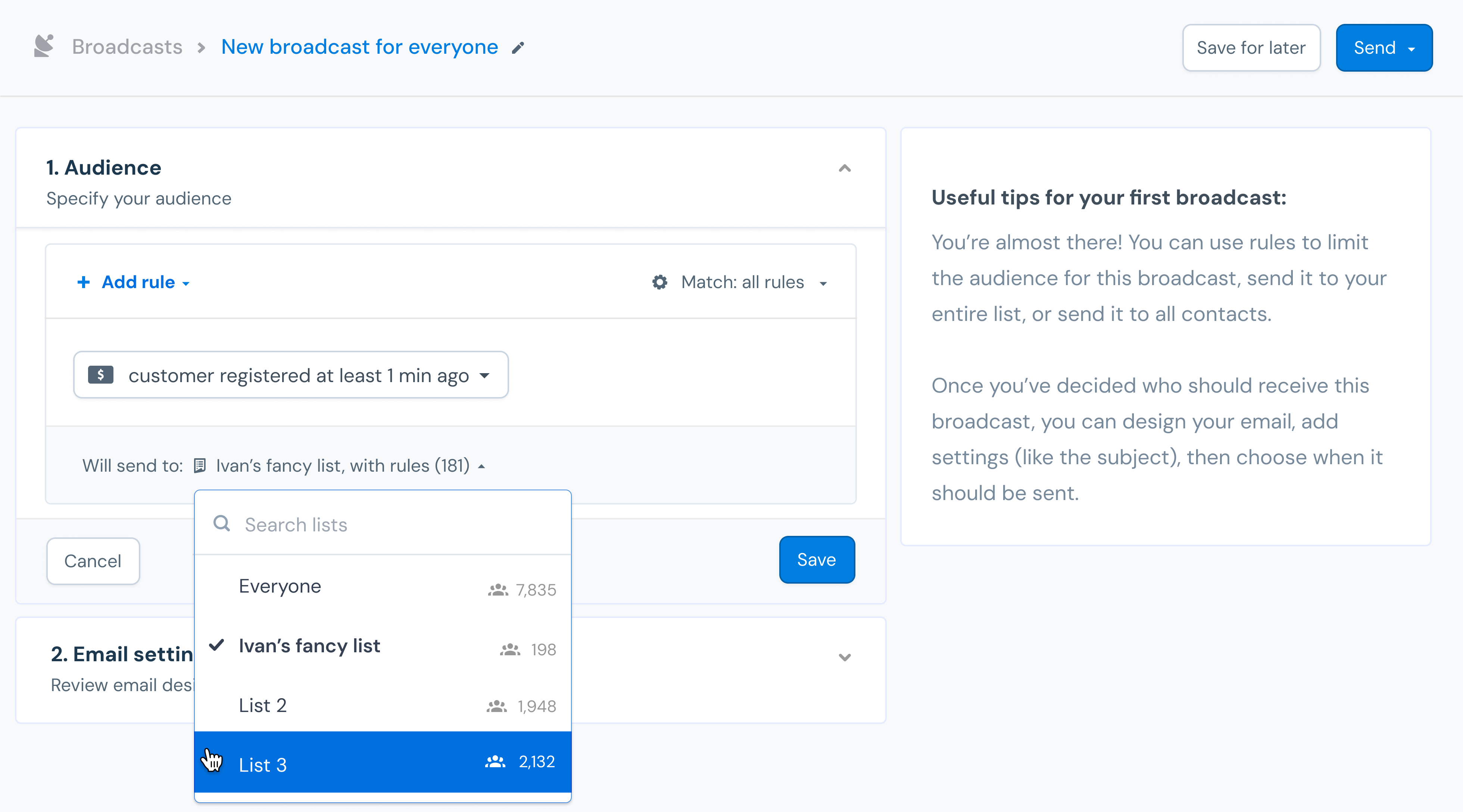
Task: Expand the Email settings section
Action: (845, 657)
